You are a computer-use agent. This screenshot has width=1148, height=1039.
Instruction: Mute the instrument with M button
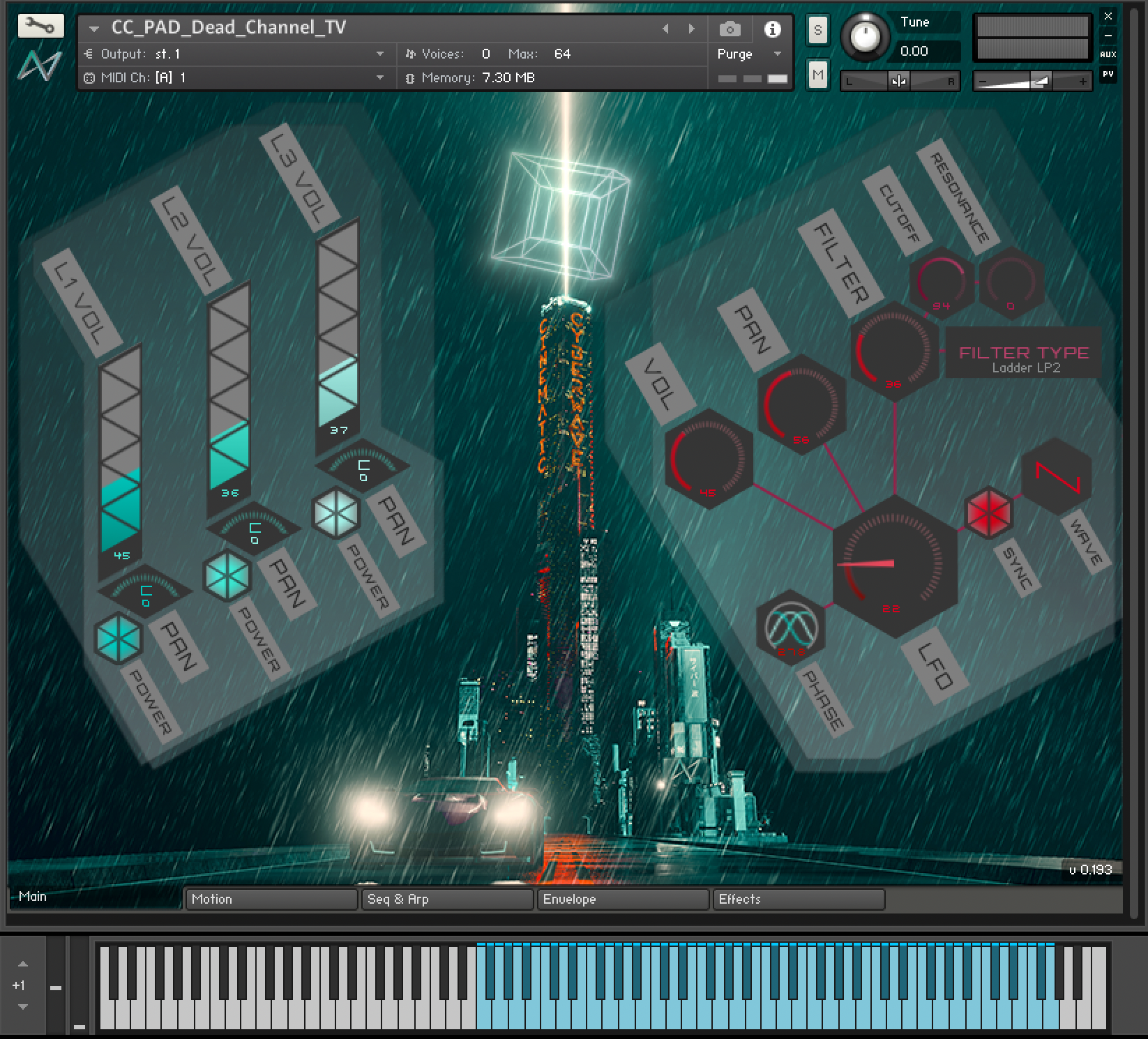[817, 74]
